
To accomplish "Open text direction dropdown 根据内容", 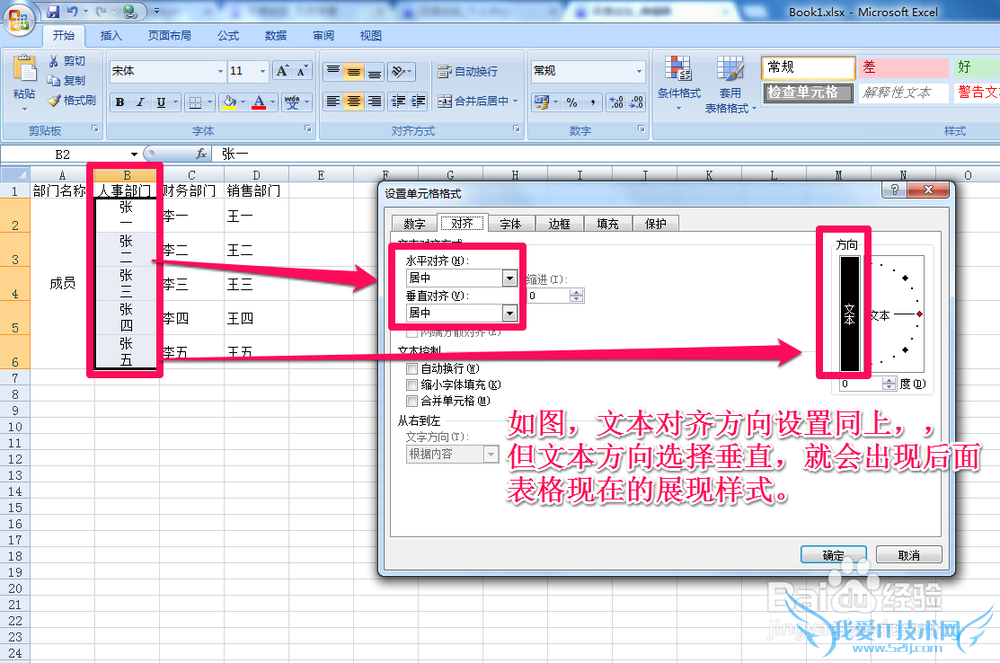I will 490,454.
